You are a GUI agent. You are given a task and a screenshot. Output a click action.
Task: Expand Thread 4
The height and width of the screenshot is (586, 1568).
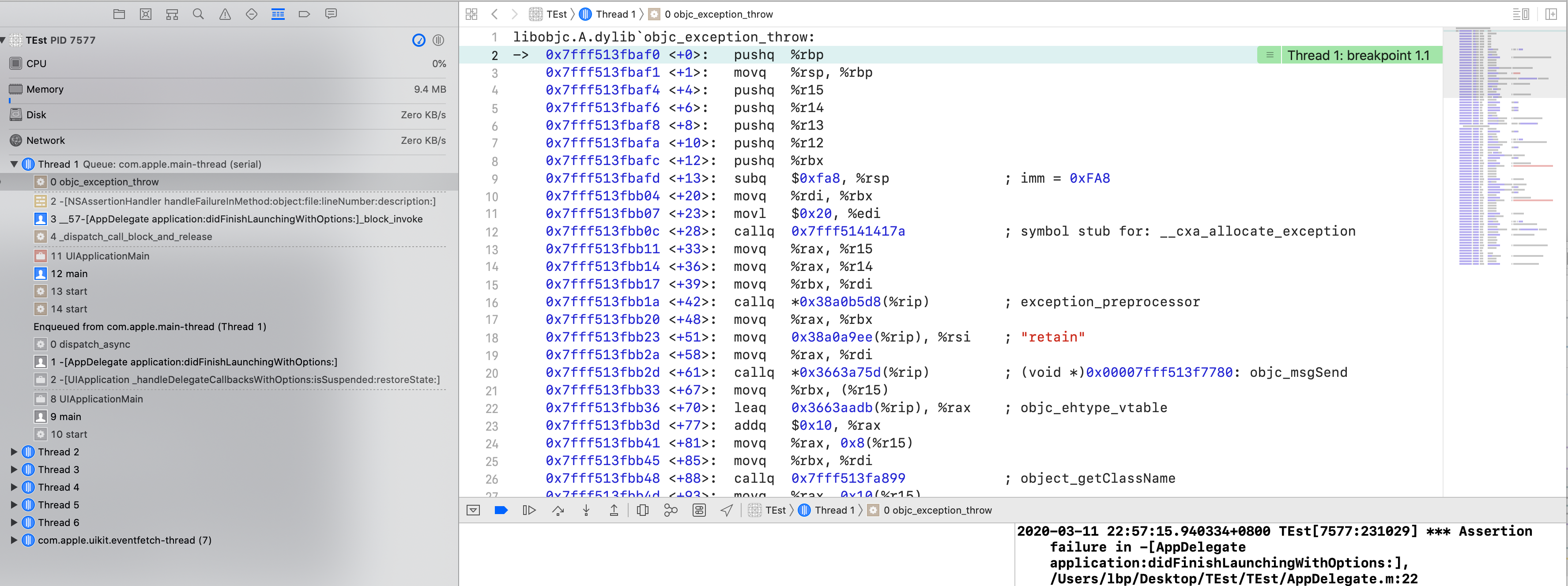pos(14,488)
